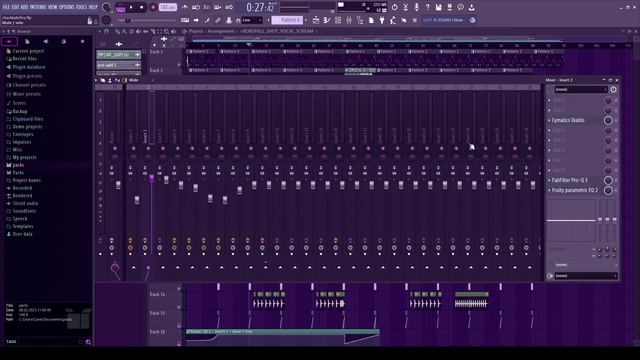Expand the Sliced audio folder

[25, 203]
